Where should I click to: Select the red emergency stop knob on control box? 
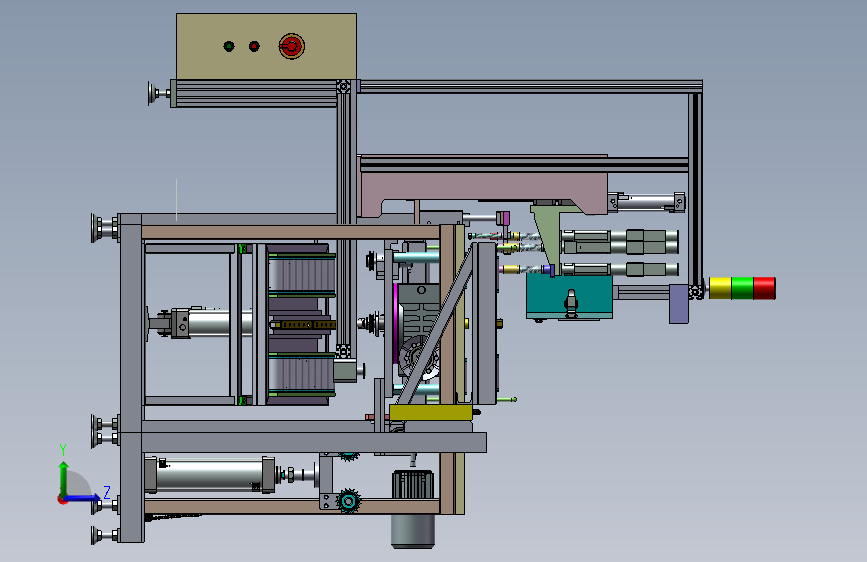click(x=291, y=46)
